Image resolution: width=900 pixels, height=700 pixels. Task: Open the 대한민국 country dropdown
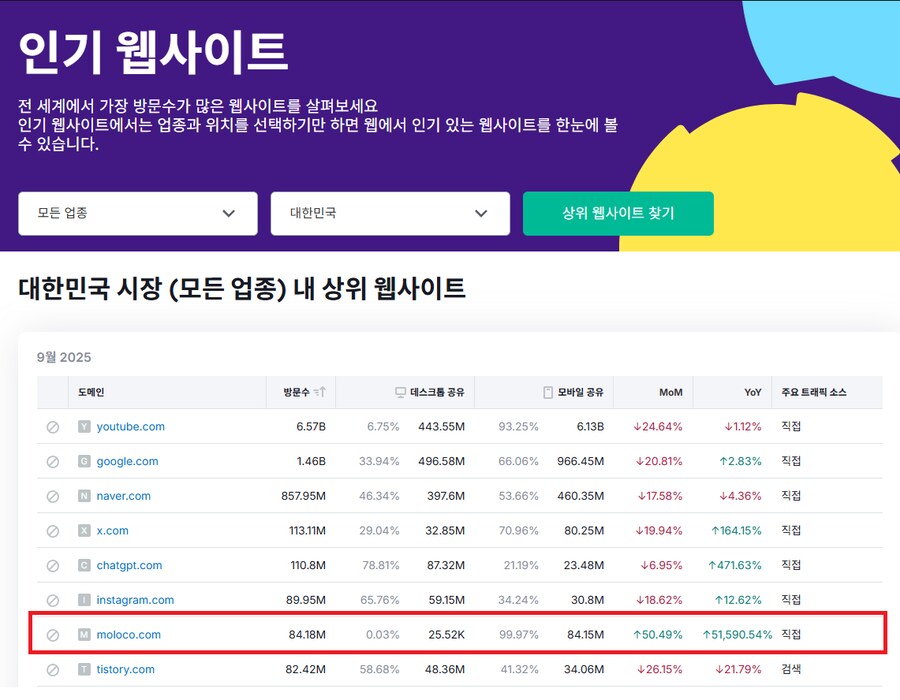coord(390,213)
